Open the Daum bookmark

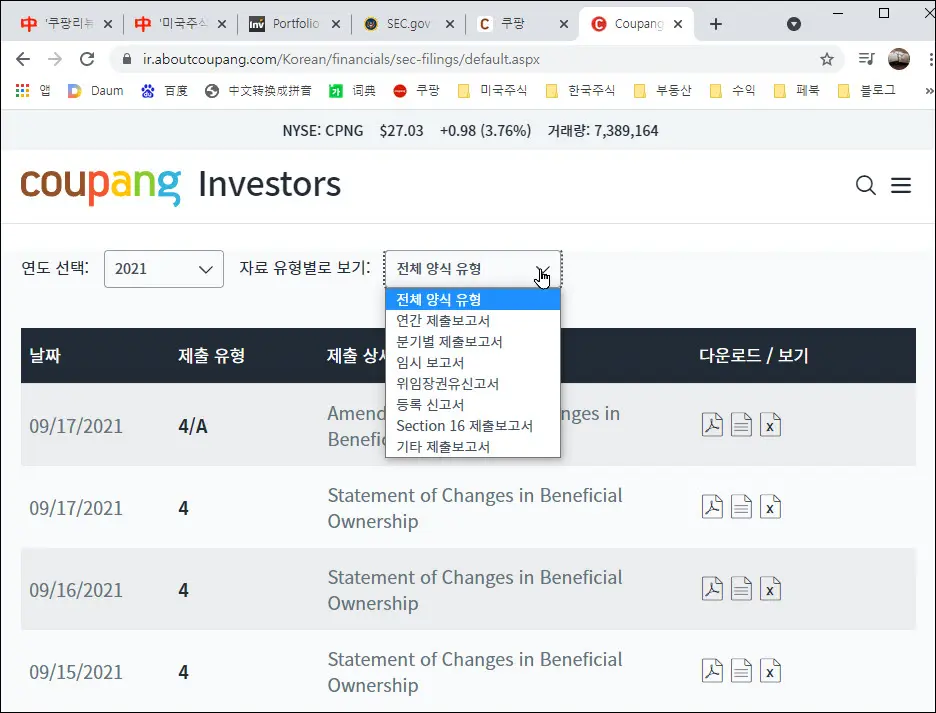pos(96,91)
